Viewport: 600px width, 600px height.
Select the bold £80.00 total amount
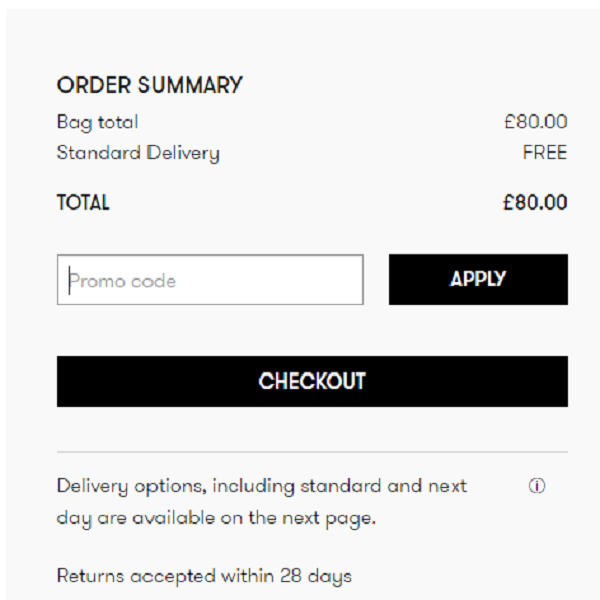535,202
